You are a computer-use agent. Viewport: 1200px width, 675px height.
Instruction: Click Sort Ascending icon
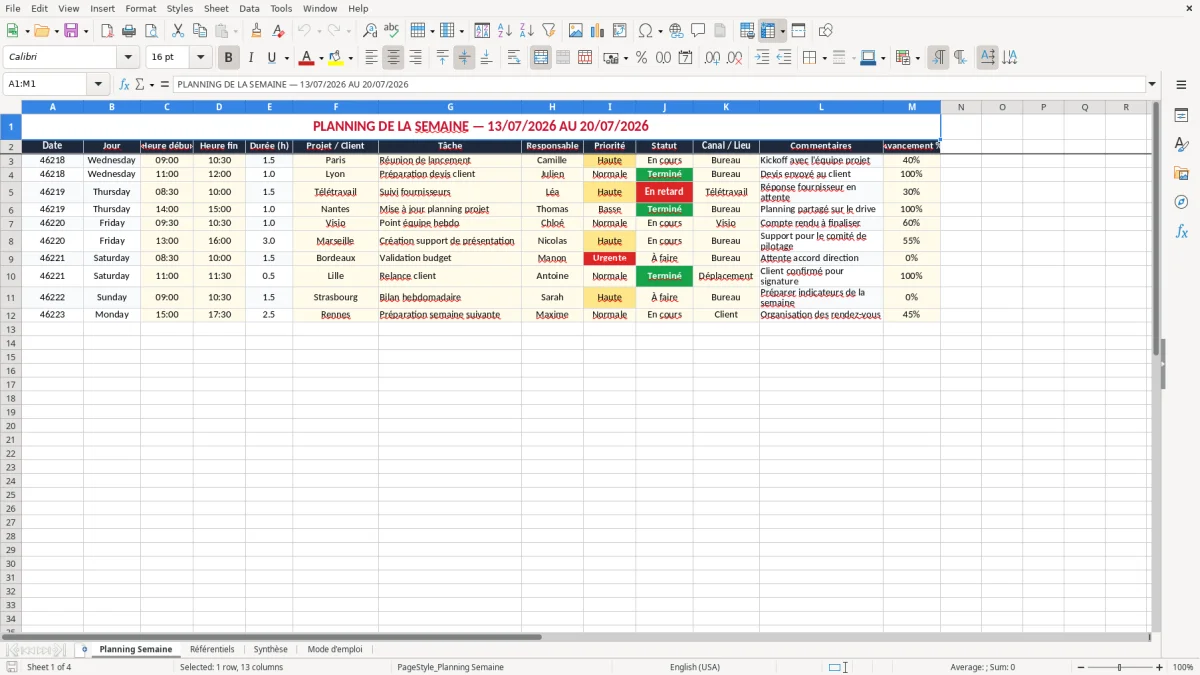(x=504, y=31)
